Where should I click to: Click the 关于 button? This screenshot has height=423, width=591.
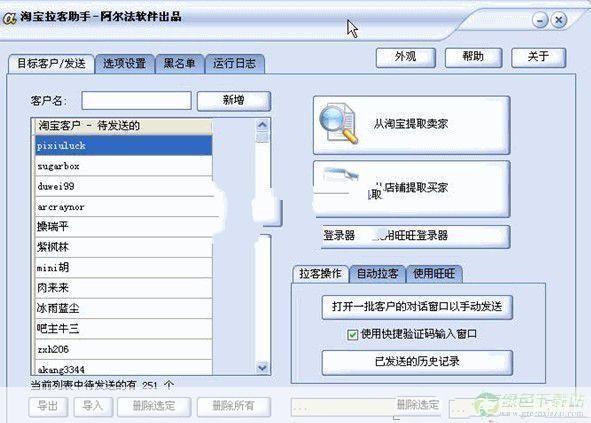(538, 57)
